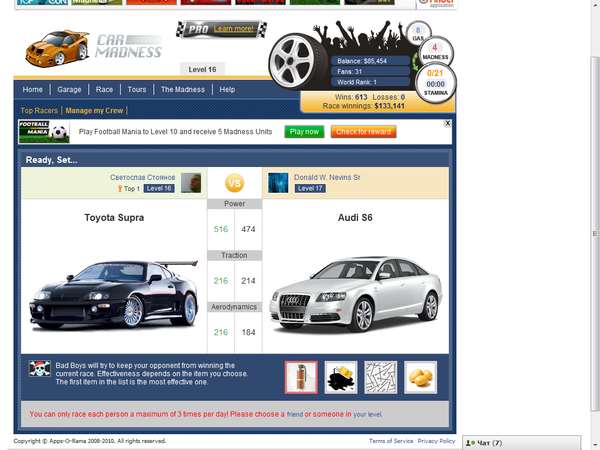Screen dimensions: 600x450
Task: Open Terms of Service link
Action: tap(391, 441)
